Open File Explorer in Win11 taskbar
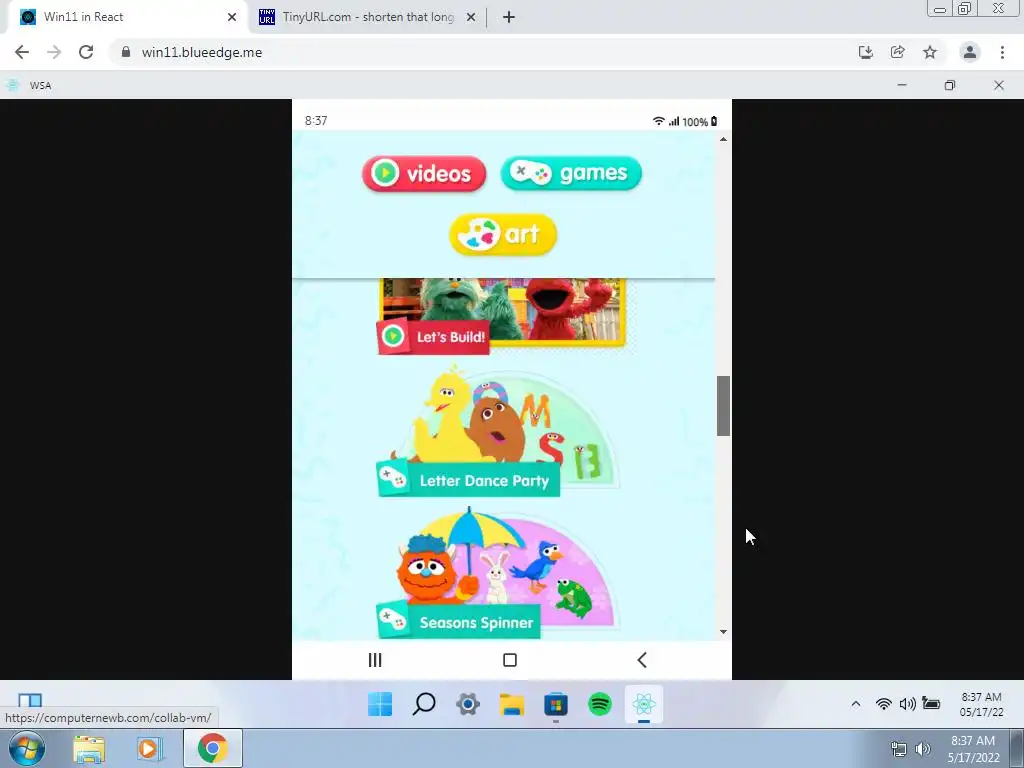The image size is (1024, 768). point(512,704)
